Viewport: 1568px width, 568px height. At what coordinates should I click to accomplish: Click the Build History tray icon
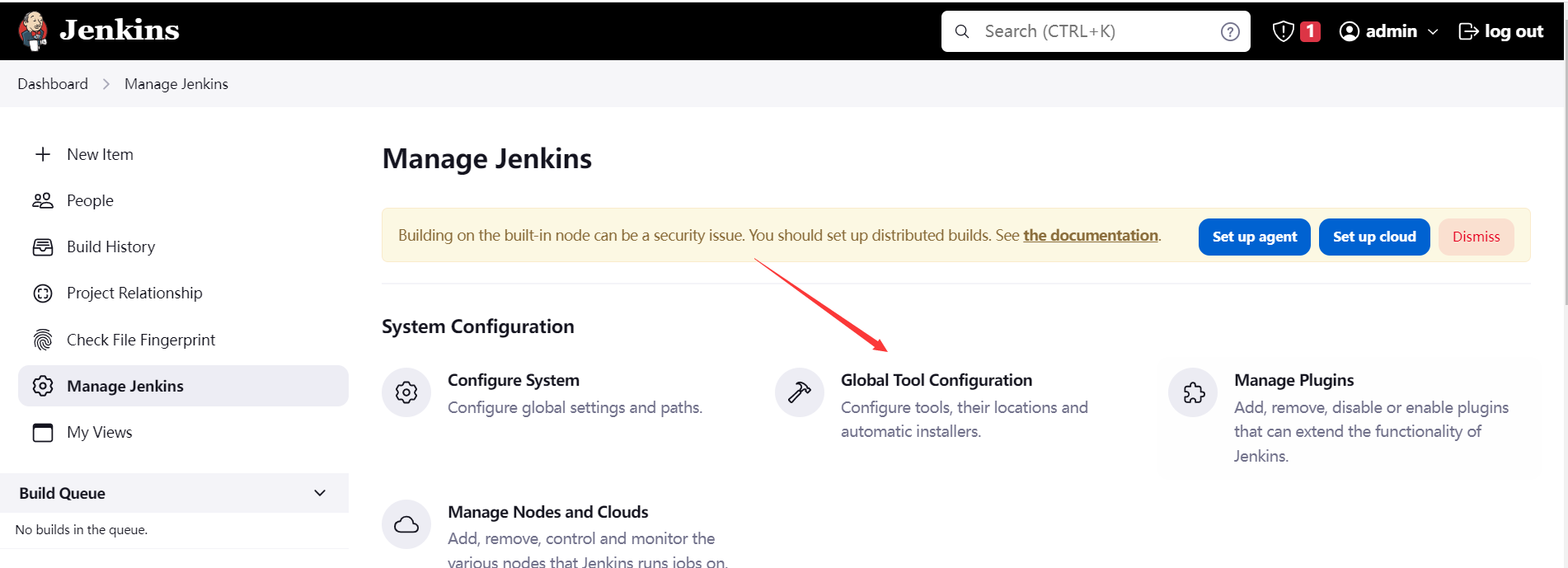(x=43, y=246)
